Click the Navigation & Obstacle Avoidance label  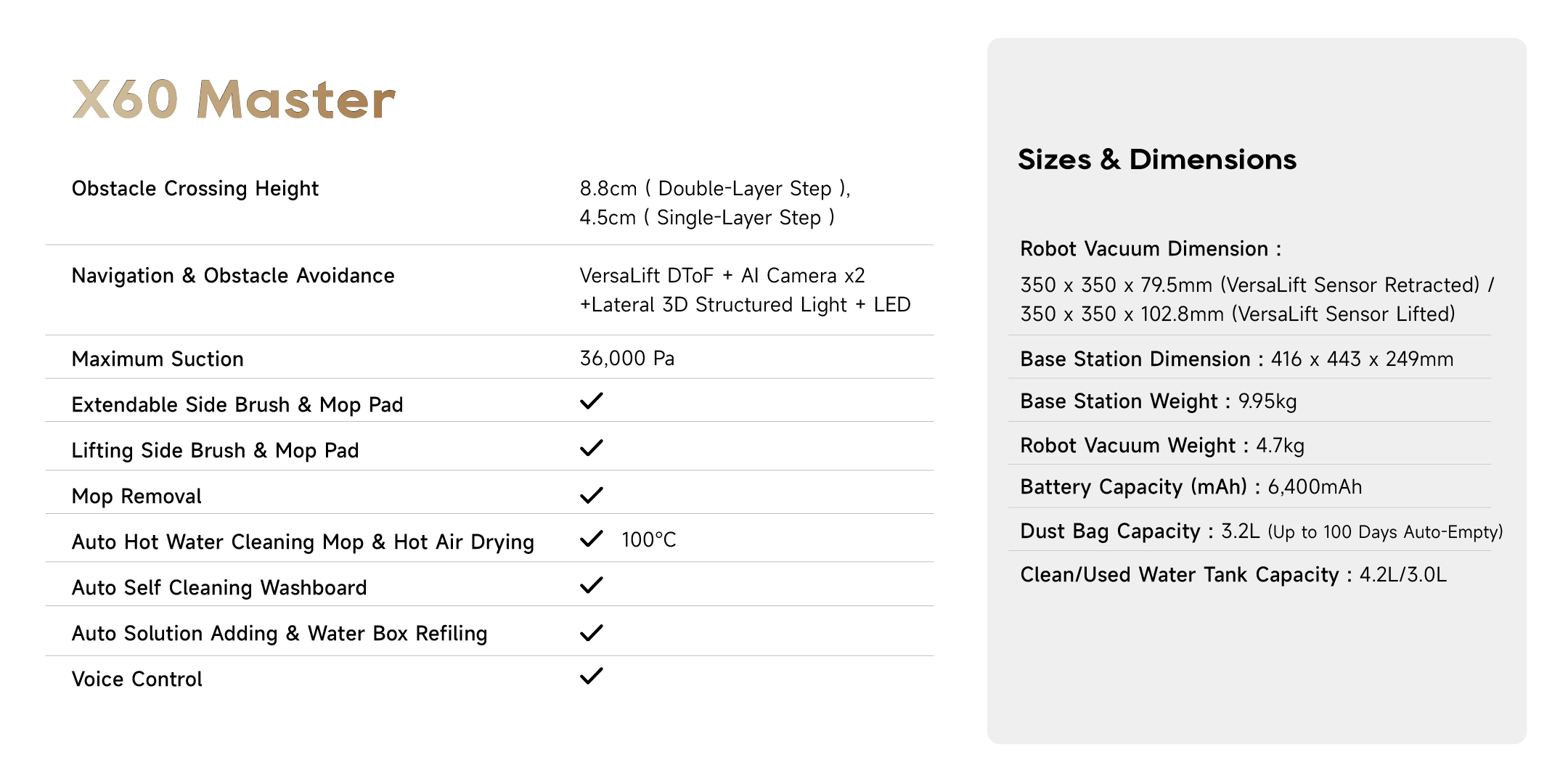click(x=233, y=276)
